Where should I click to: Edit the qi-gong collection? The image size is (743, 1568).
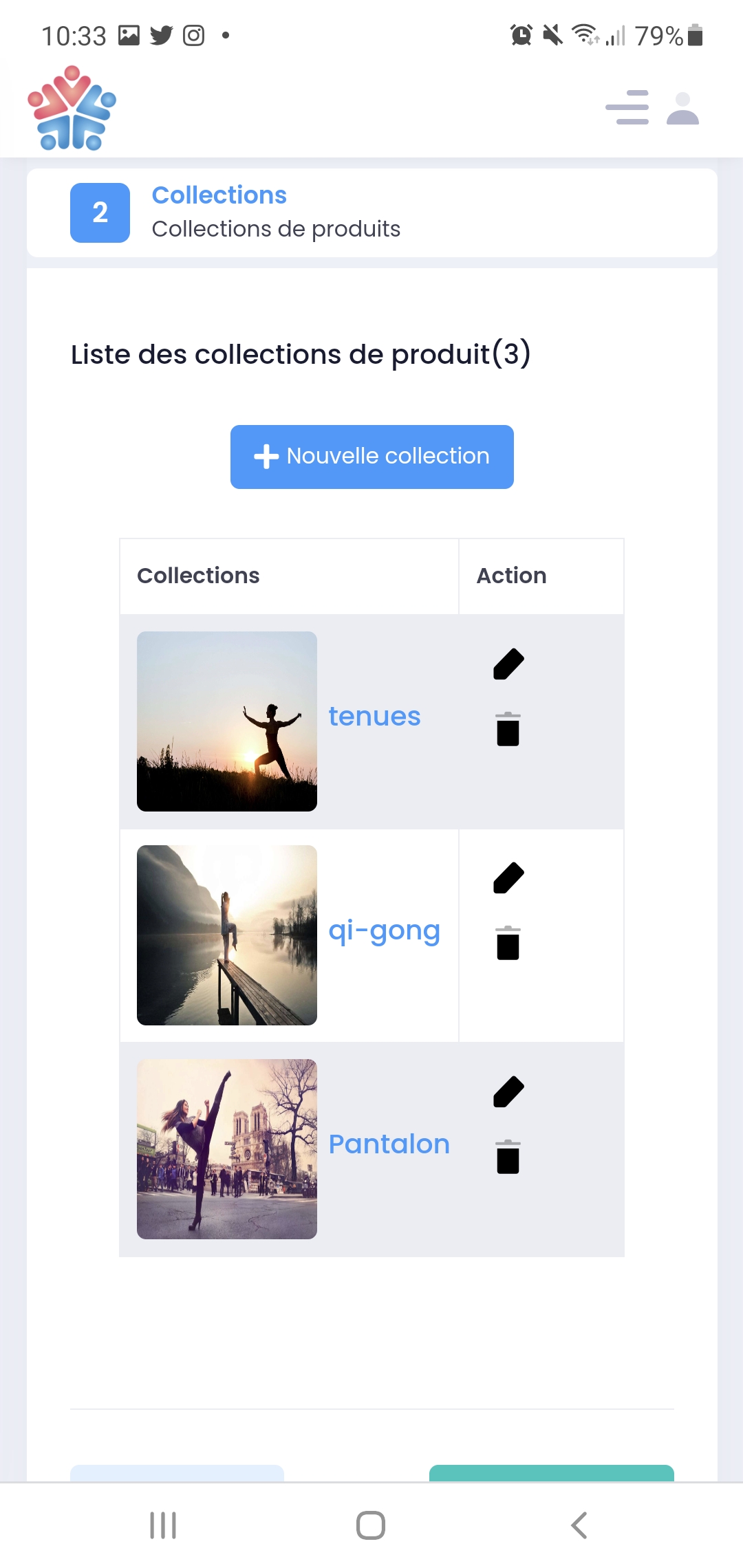pos(508,878)
